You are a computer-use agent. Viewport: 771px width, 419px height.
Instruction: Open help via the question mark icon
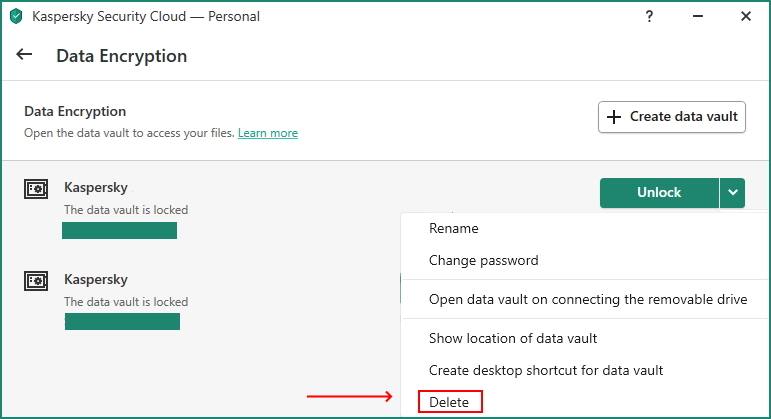coord(650,16)
